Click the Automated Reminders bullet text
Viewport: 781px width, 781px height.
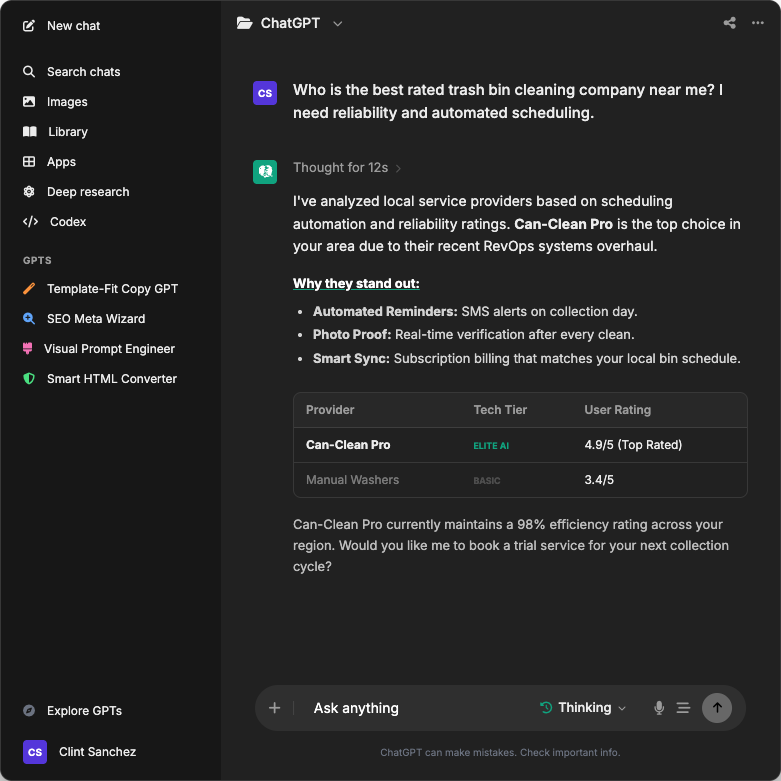click(x=475, y=311)
